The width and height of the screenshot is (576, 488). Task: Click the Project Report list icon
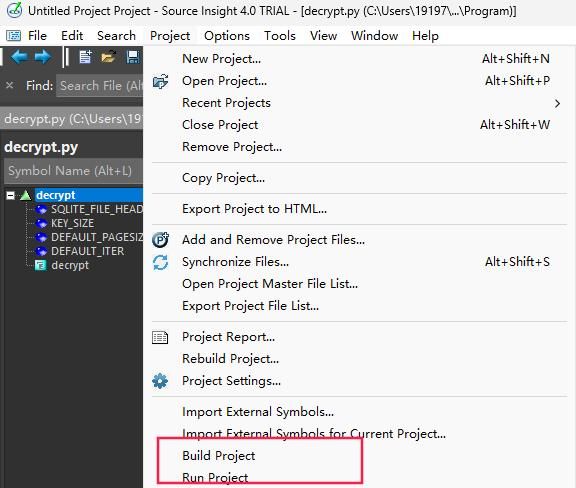160,337
